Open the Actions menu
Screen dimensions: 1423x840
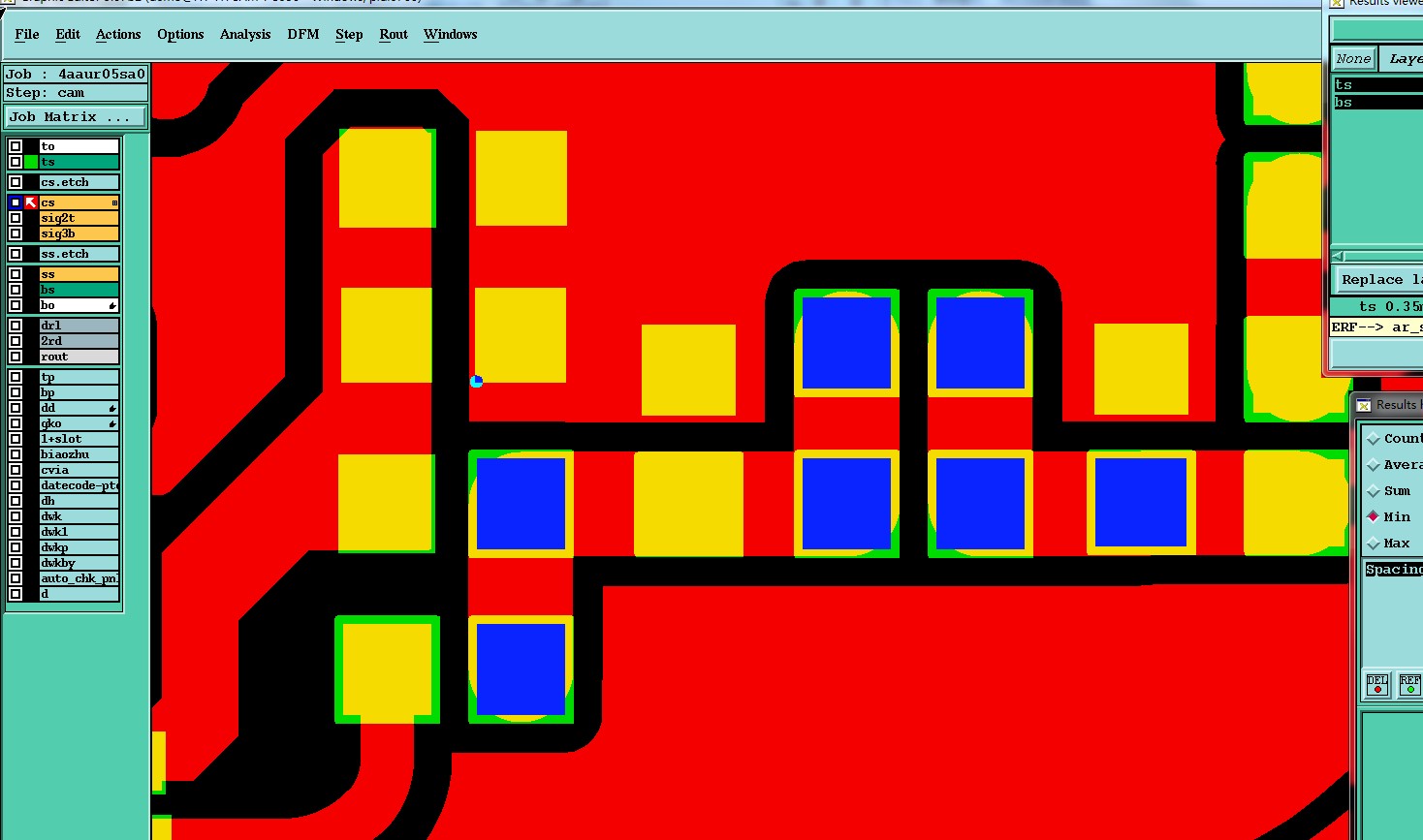tap(118, 34)
